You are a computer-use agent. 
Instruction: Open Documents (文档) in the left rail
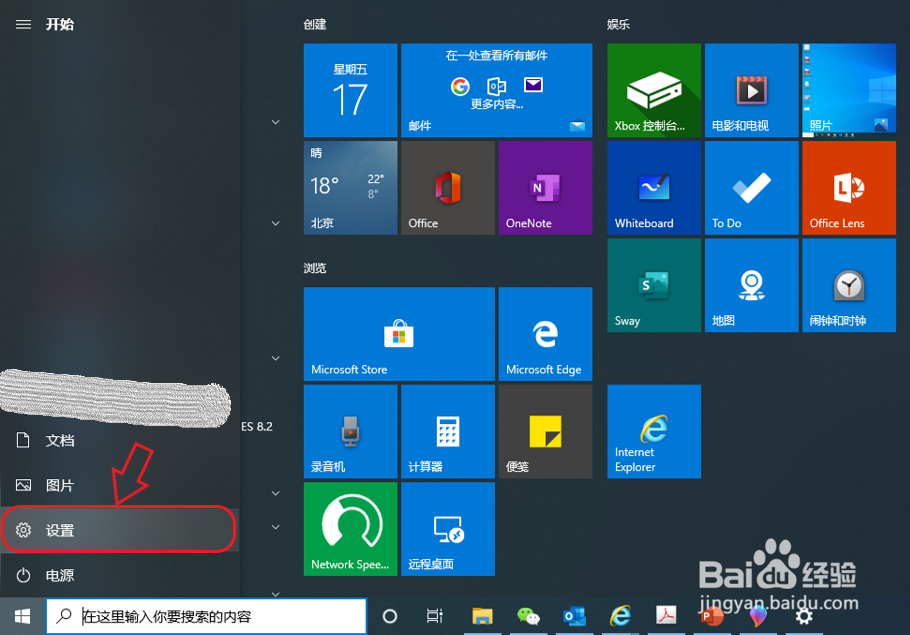point(120,441)
